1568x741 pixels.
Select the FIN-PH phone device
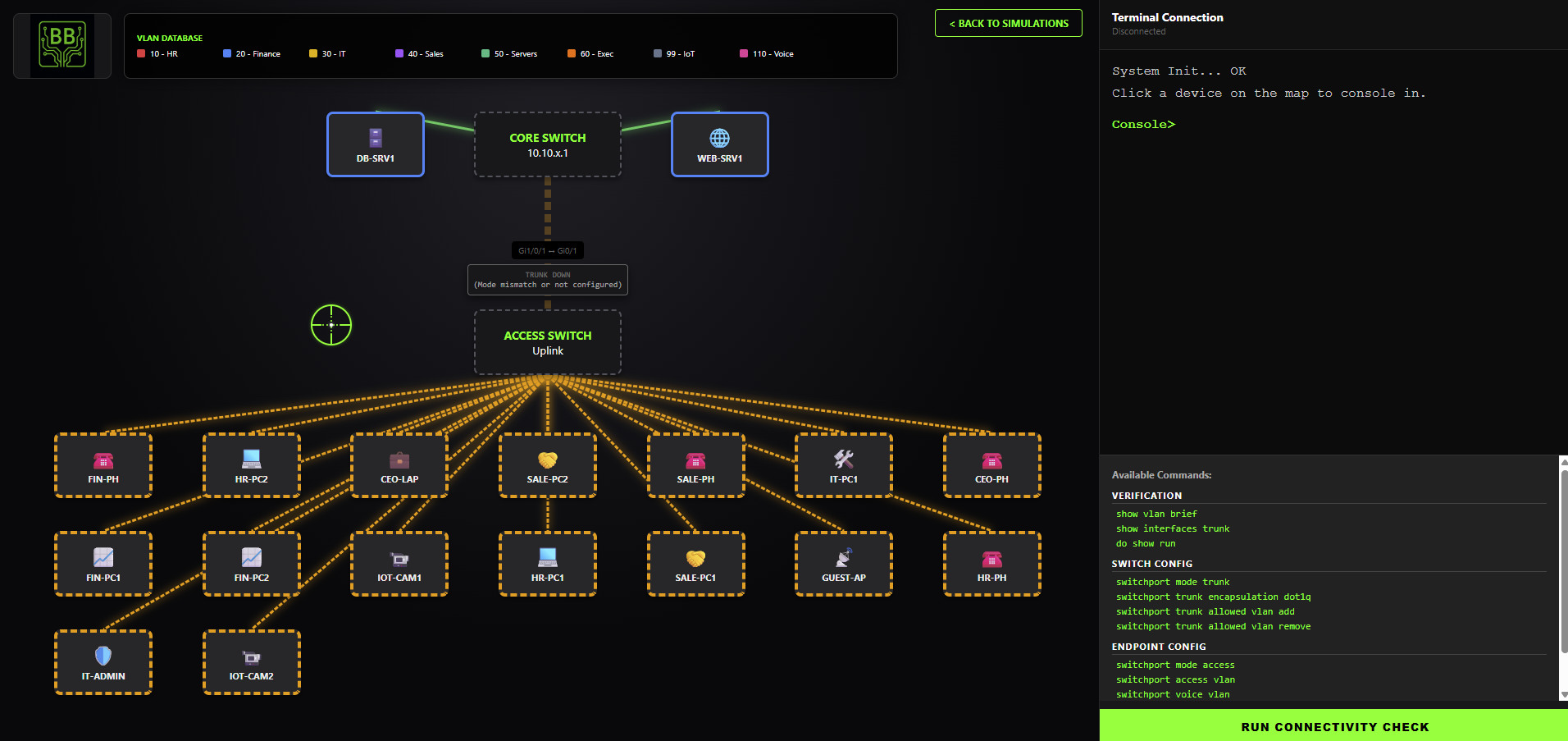tap(103, 465)
